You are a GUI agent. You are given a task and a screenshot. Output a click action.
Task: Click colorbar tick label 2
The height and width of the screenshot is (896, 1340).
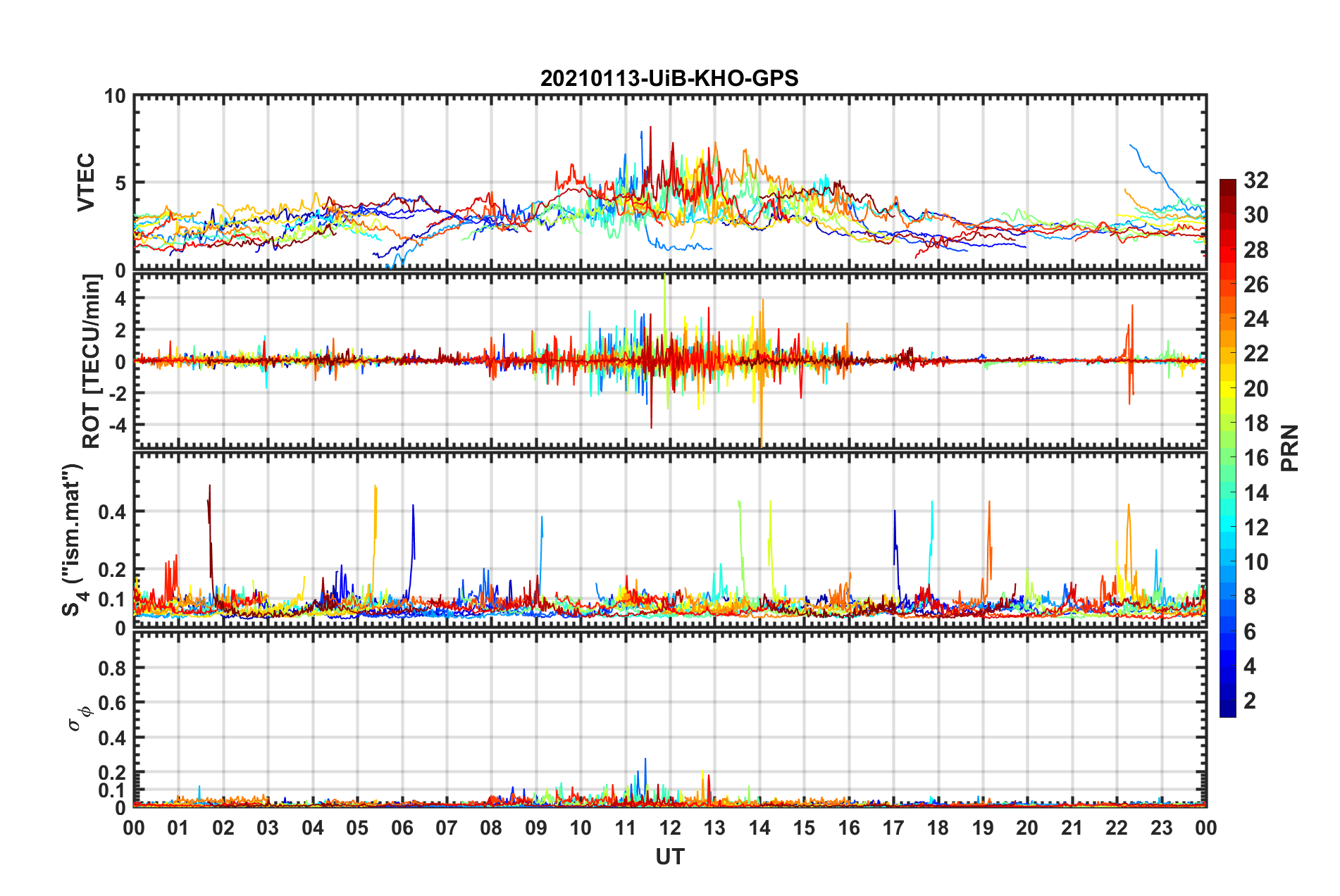1250,700
